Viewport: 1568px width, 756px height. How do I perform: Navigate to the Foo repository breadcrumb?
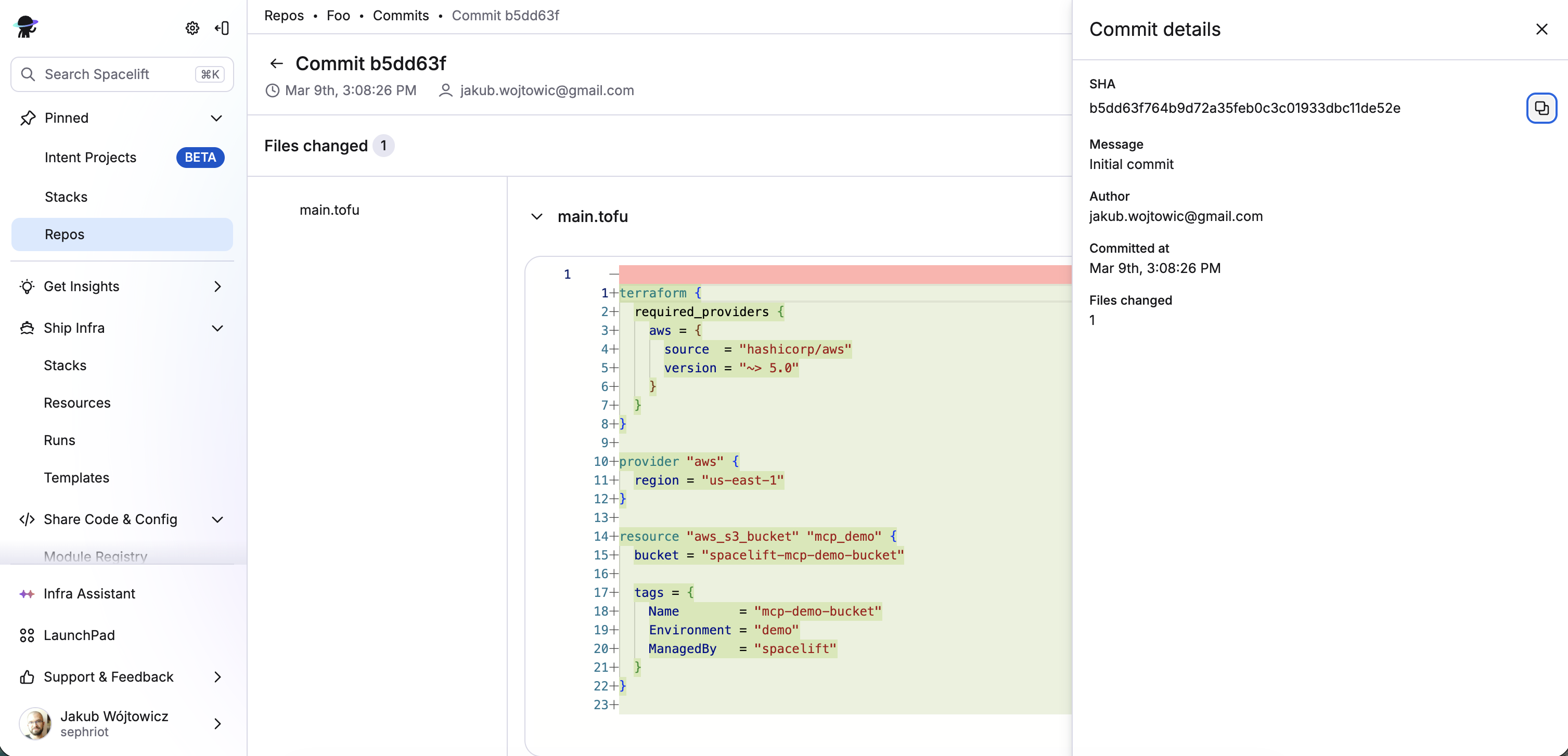(x=338, y=15)
